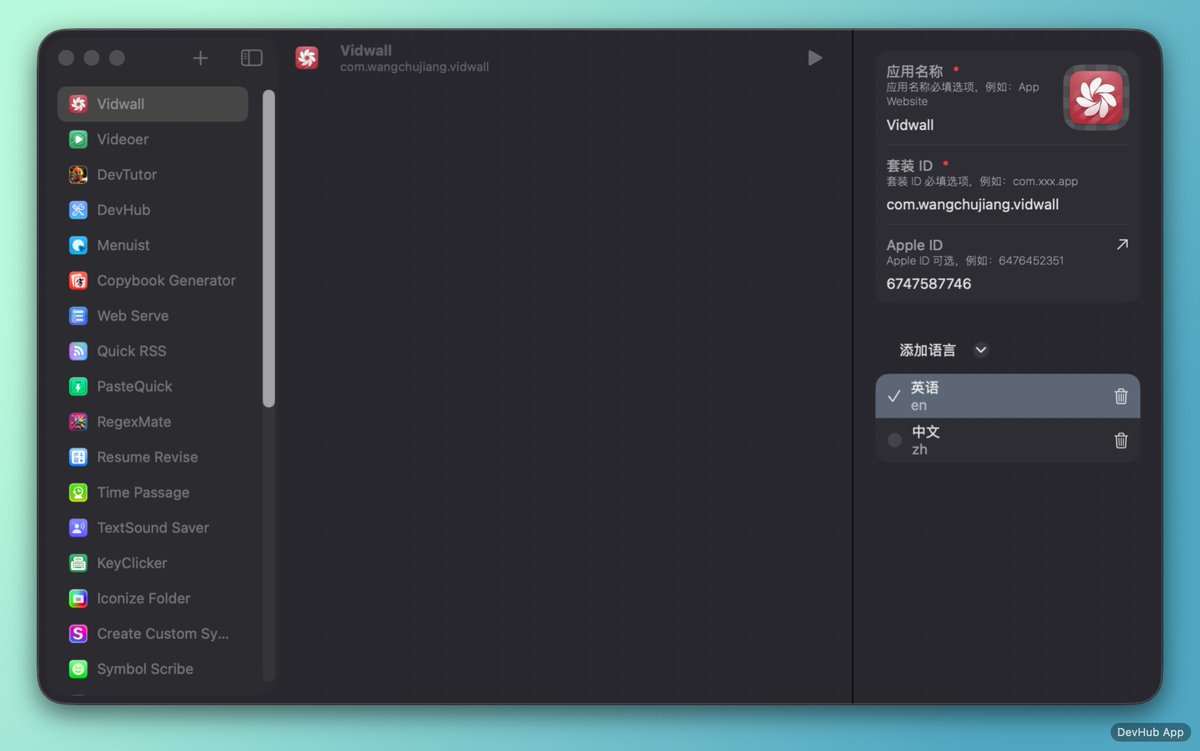Image resolution: width=1200 pixels, height=751 pixels.
Task: Toggle the sidebar visibility control
Action: coord(251,57)
